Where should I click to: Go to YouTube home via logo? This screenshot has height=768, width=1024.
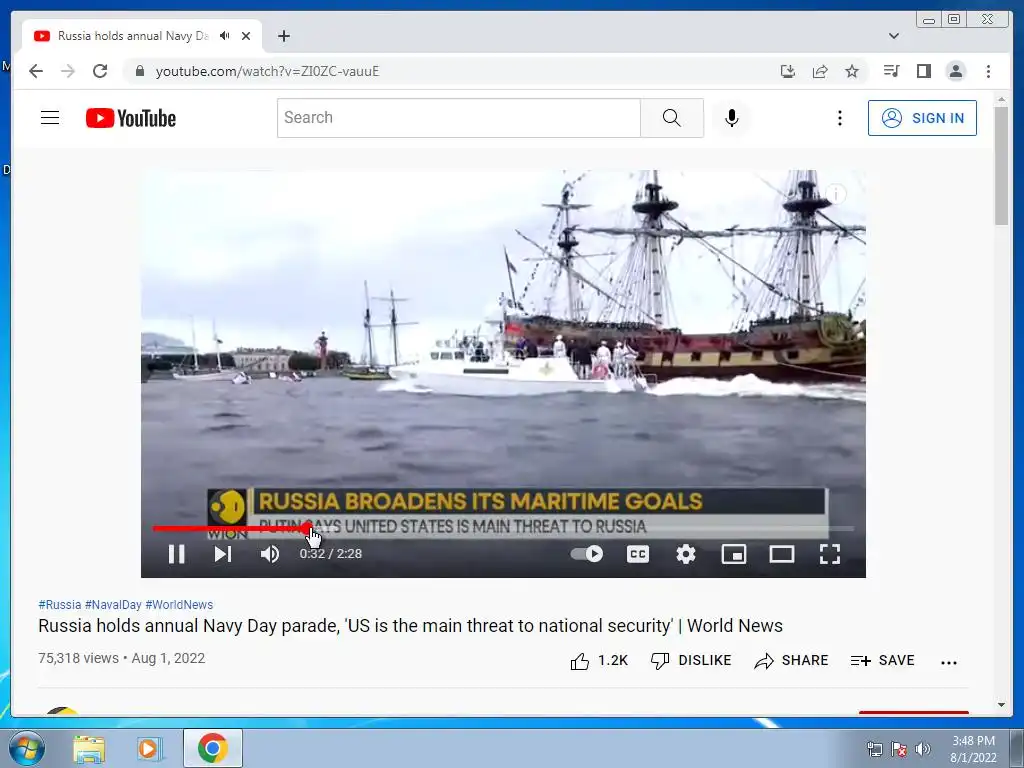click(131, 118)
